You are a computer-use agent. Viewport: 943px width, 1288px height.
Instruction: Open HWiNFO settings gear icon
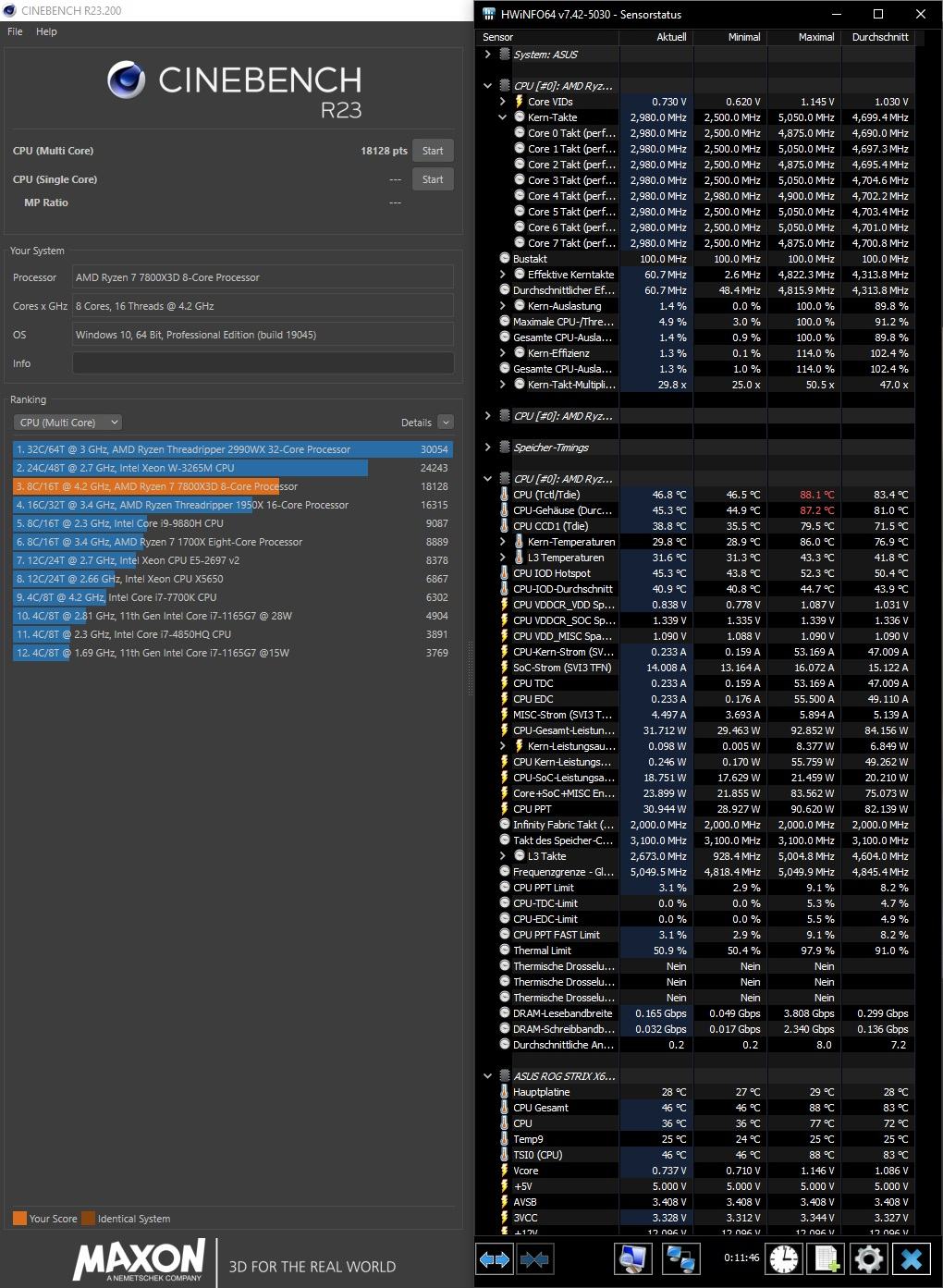868,1259
